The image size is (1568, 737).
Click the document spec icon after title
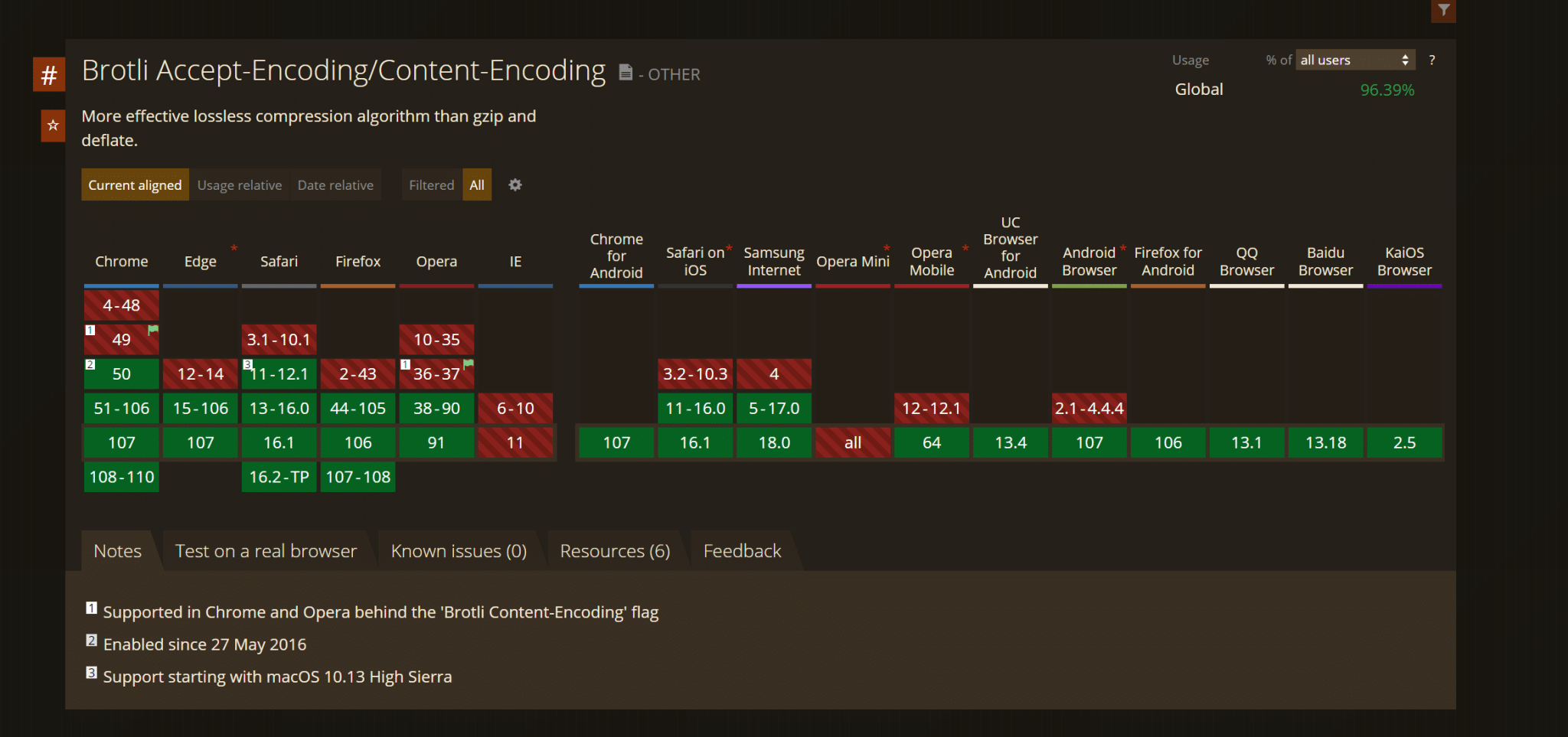[626, 73]
